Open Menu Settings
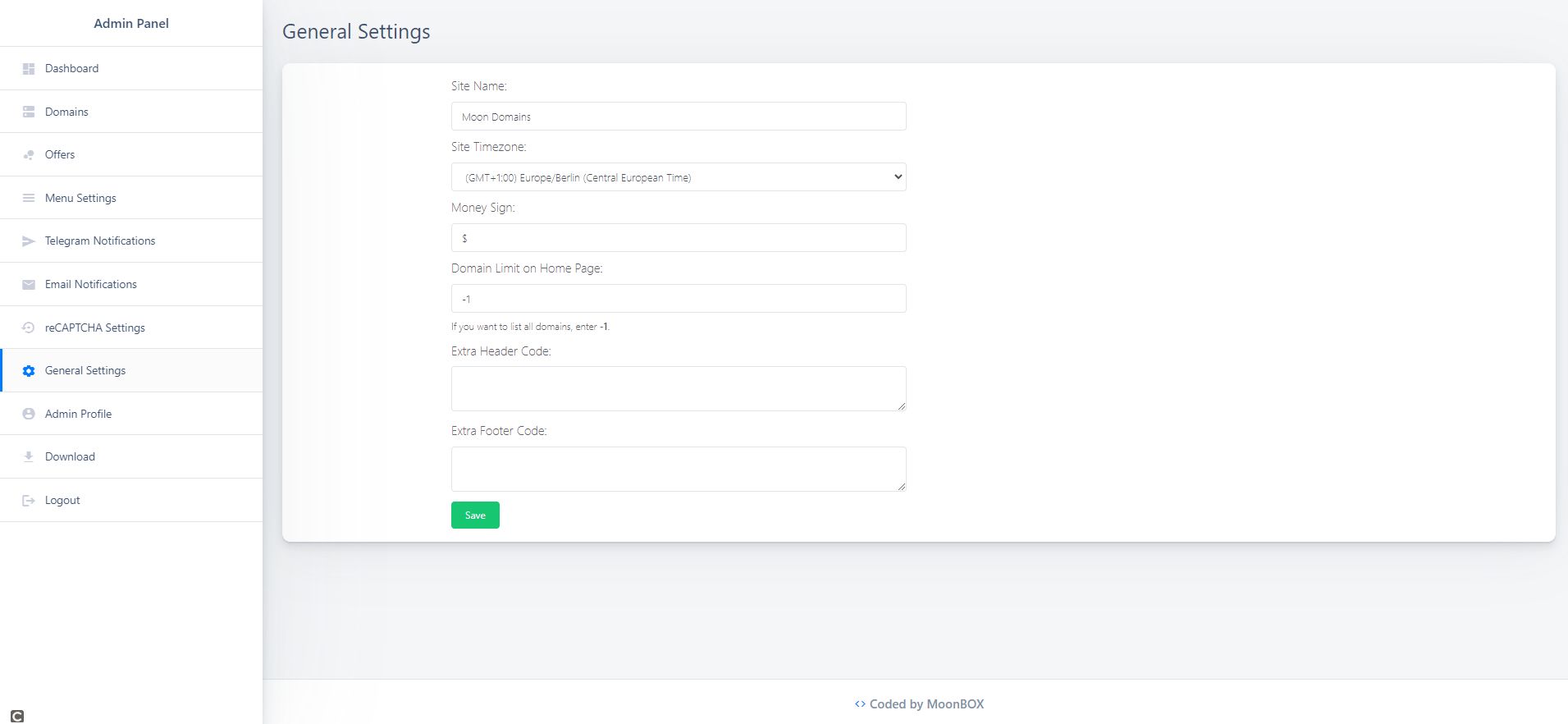The image size is (1568, 724). point(131,198)
